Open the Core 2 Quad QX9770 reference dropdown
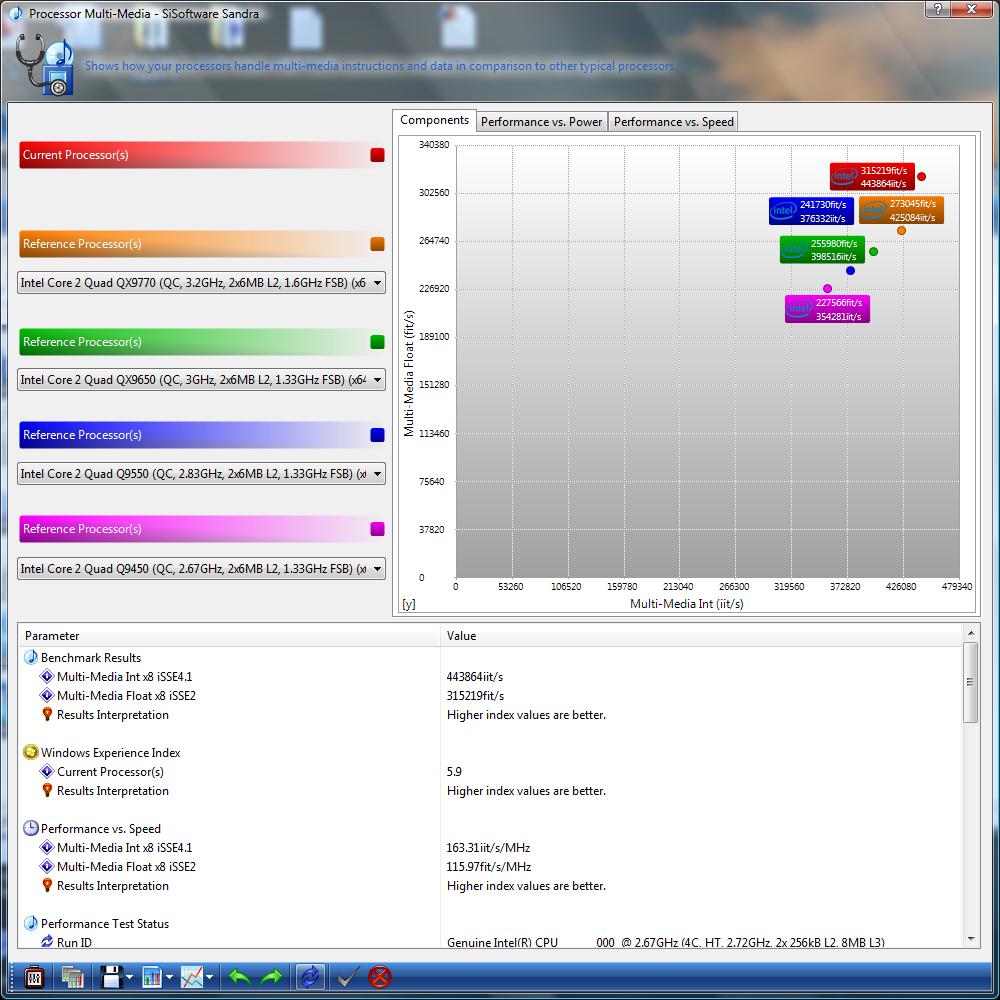Viewport: 1000px width, 1000px height. (202, 283)
